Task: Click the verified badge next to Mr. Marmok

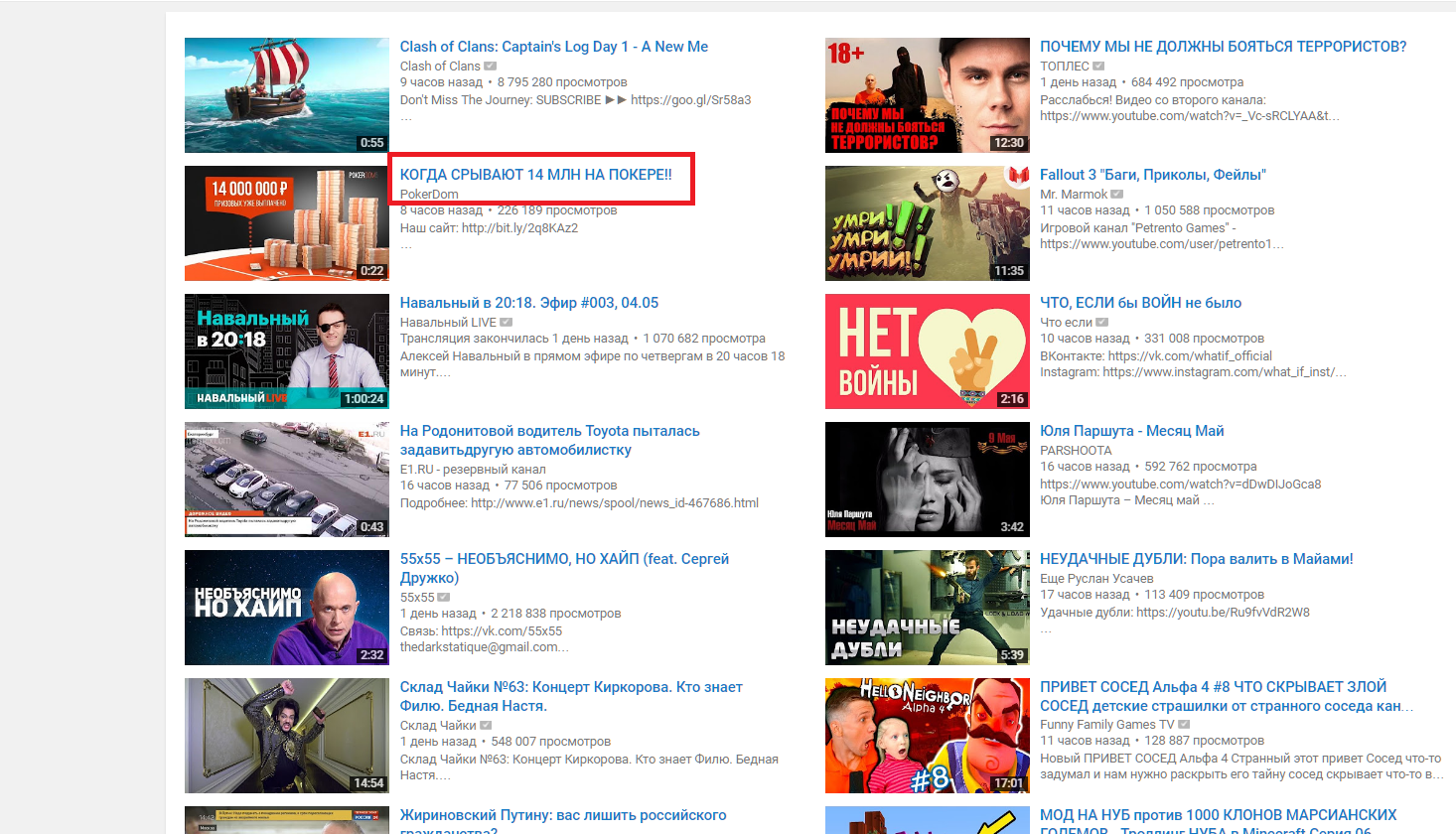Action: 1117,195
